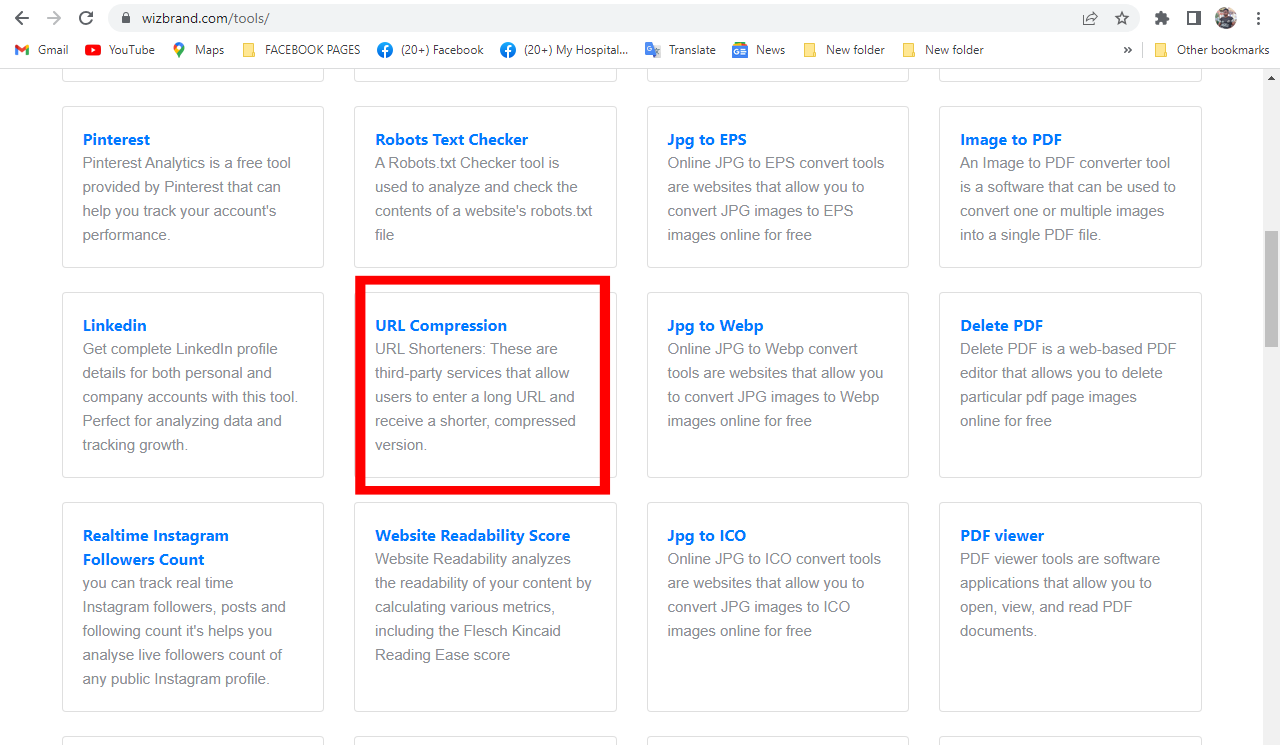Viewport: 1280px width, 745px height.
Task: Open the browser profile avatar
Action: click(1225, 17)
